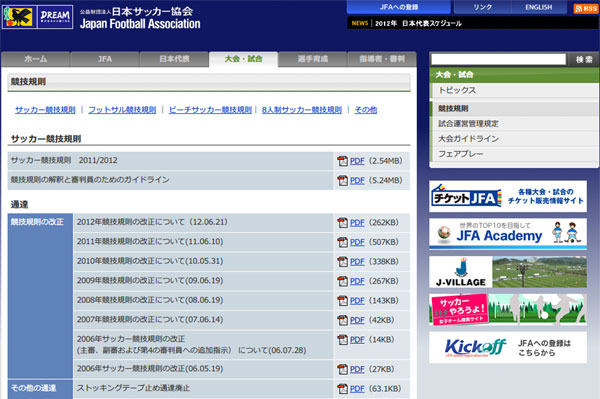Click PDF icon for 2011年競技規則の改正 row
This screenshot has width=600, height=399.
pos(342,242)
